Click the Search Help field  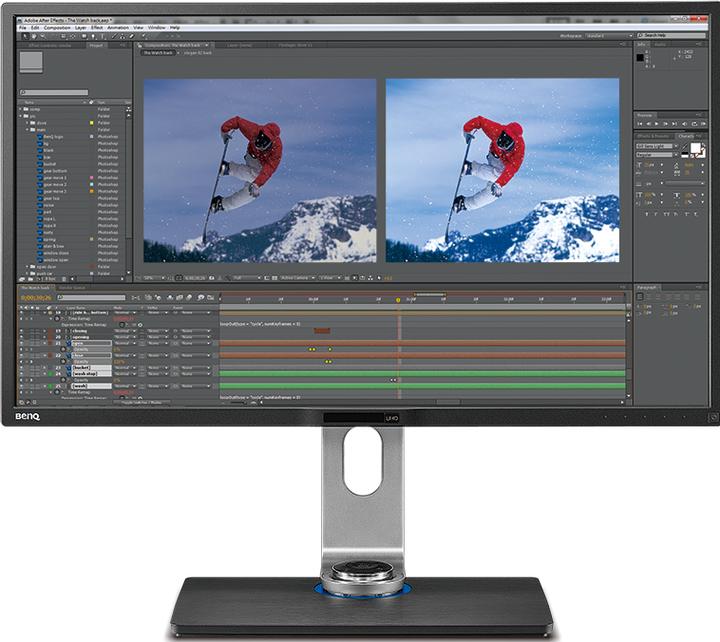(x=671, y=35)
